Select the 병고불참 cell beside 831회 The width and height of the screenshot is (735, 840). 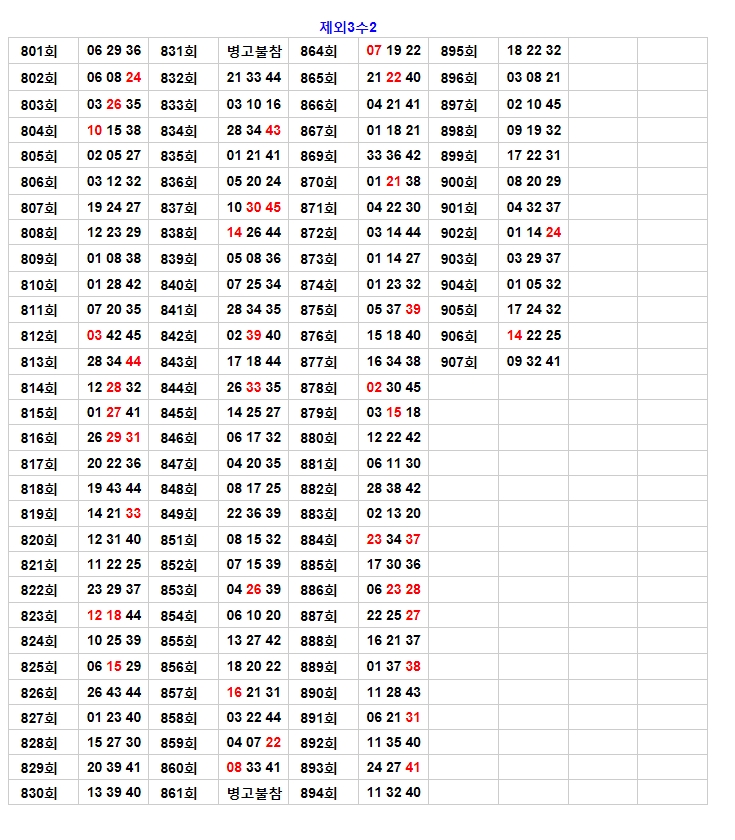click(x=254, y=51)
